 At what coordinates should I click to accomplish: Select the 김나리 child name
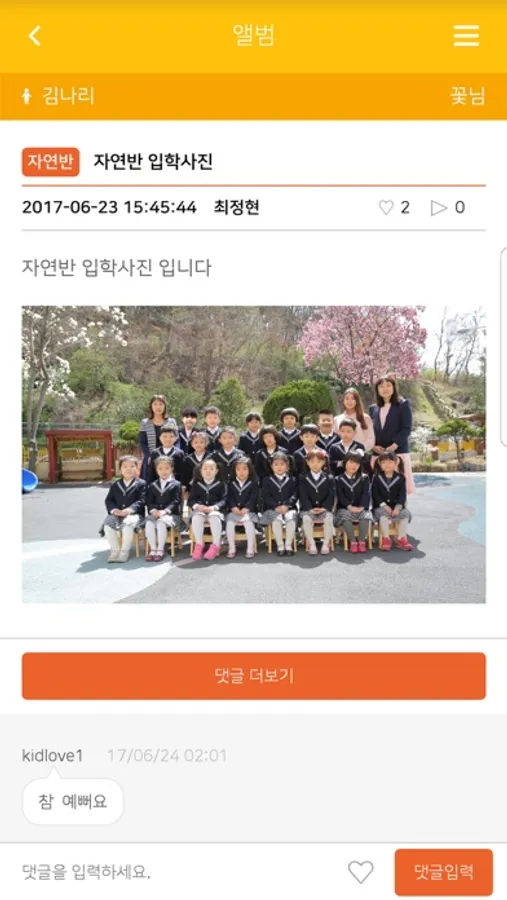(x=68, y=96)
